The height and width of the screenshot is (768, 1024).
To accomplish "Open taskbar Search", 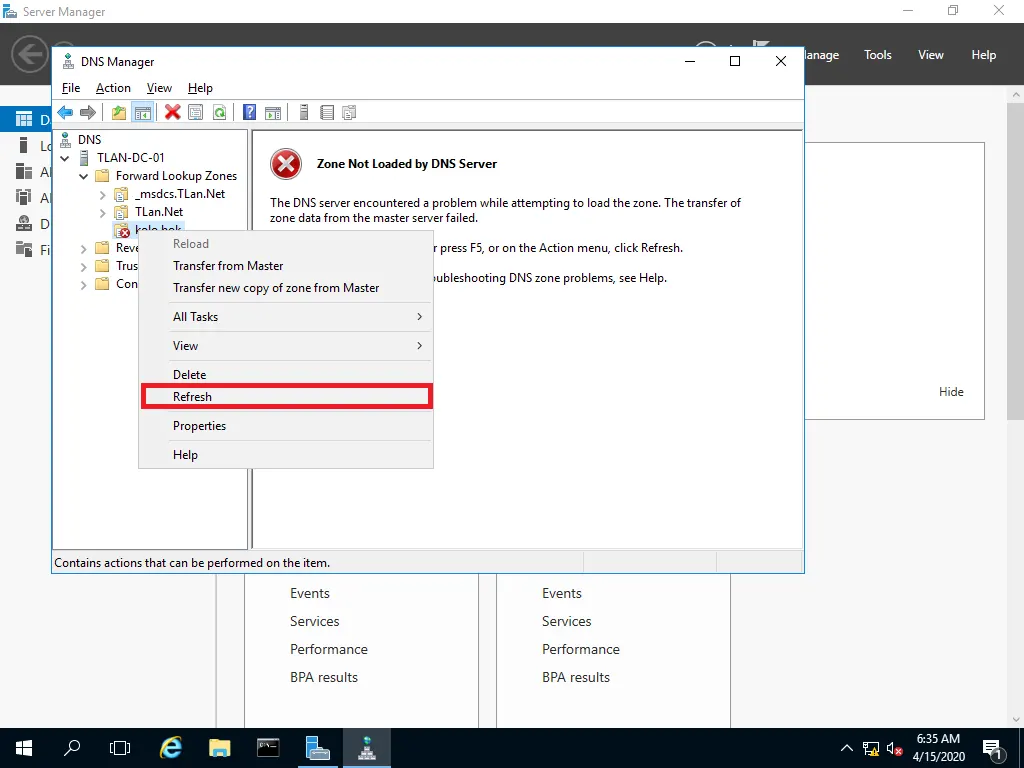I will [x=72, y=748].
